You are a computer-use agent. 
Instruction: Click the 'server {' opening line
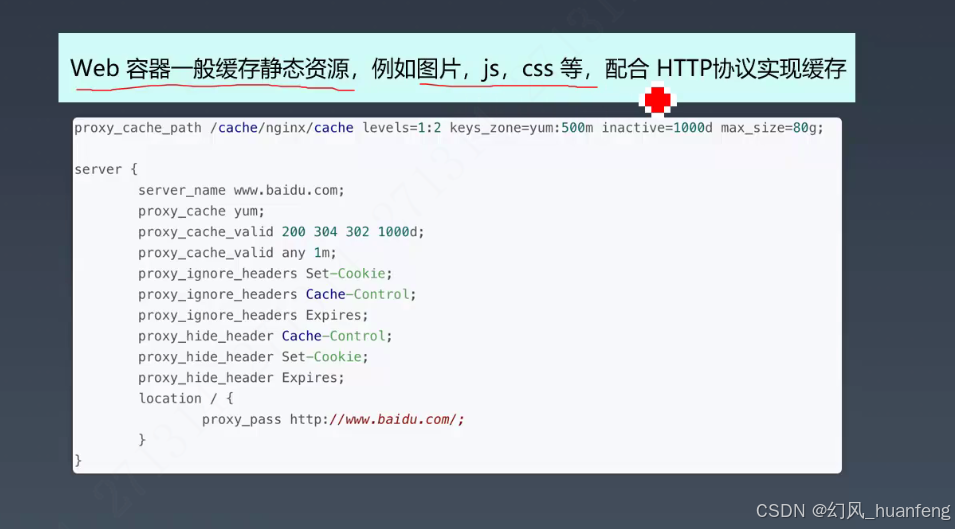(x=106, y=169)
